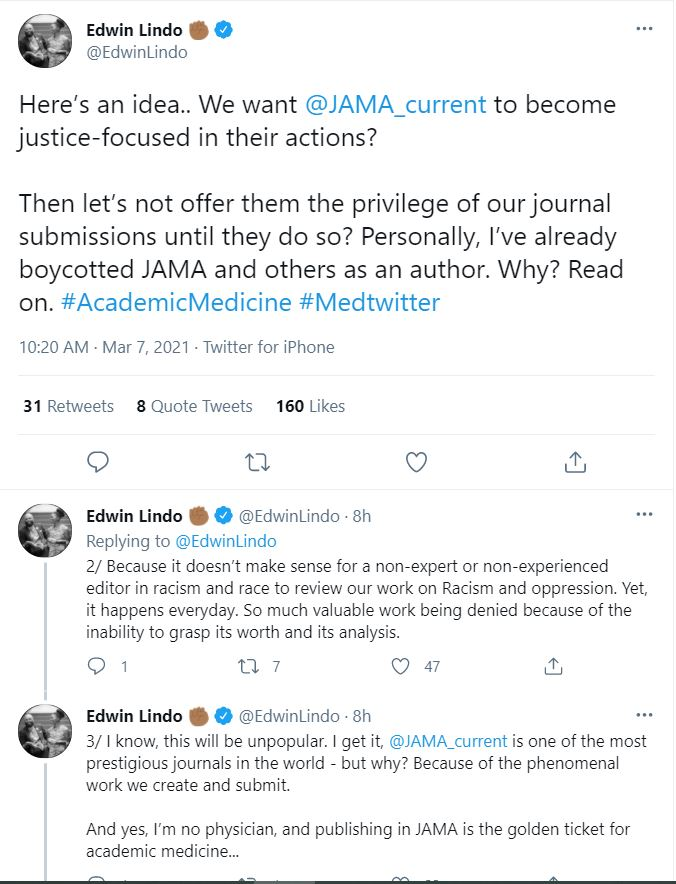676x884 pixels.
Task: View the 160 Likes list
Action: (x=310, y=406)
